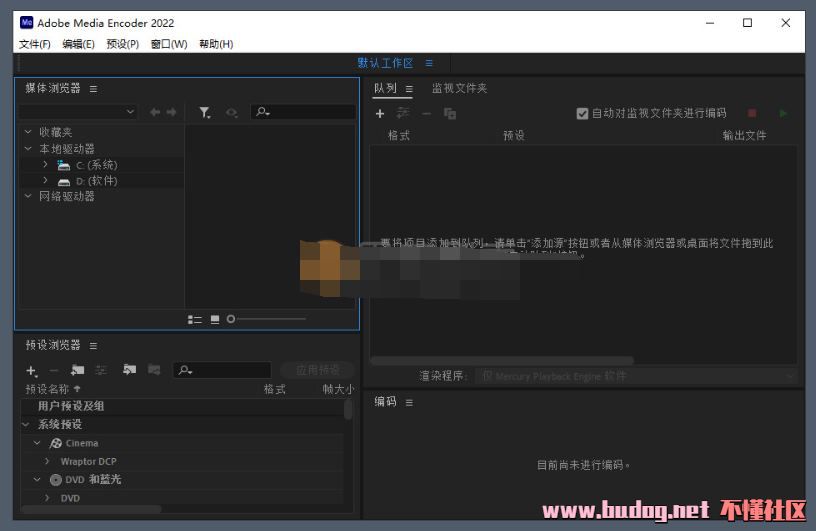Collapse the 本地驱动器 tree node
The width and height of the screenshot is (816, 531).
coord(28,148)
